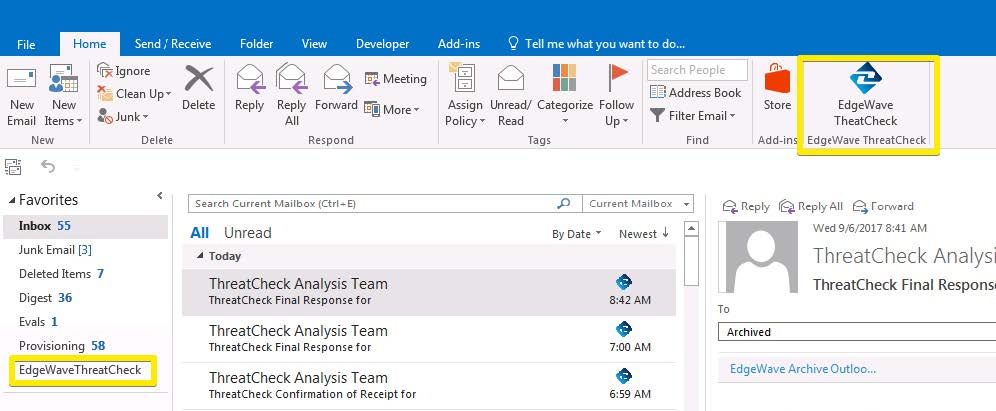Image resolution: width=996 pixels, height=411 pixels.
Task: Open the Evals folder
Action: click(85, 322)
